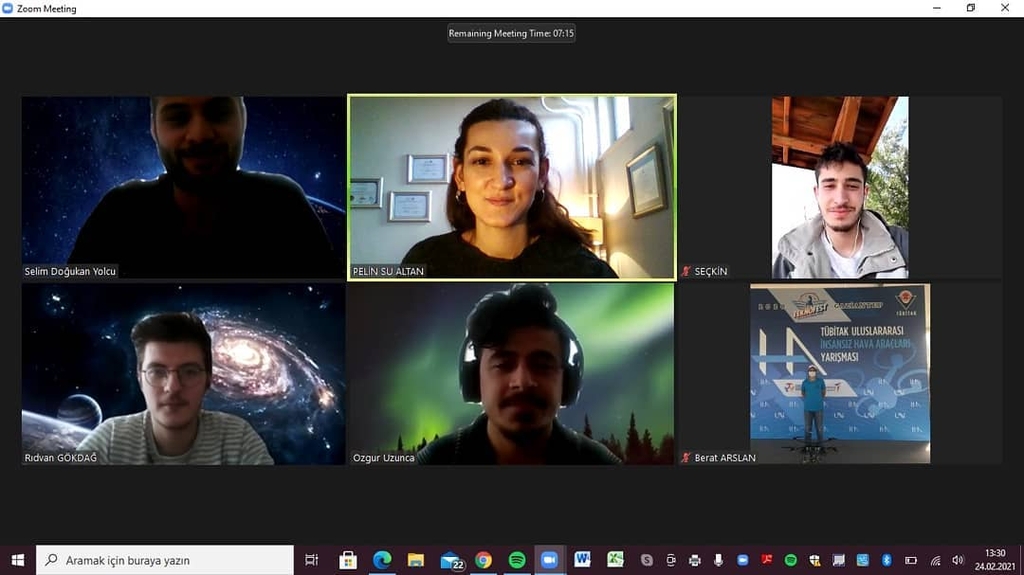Select Berat ARSLAN's video tile

coord(840,373)
